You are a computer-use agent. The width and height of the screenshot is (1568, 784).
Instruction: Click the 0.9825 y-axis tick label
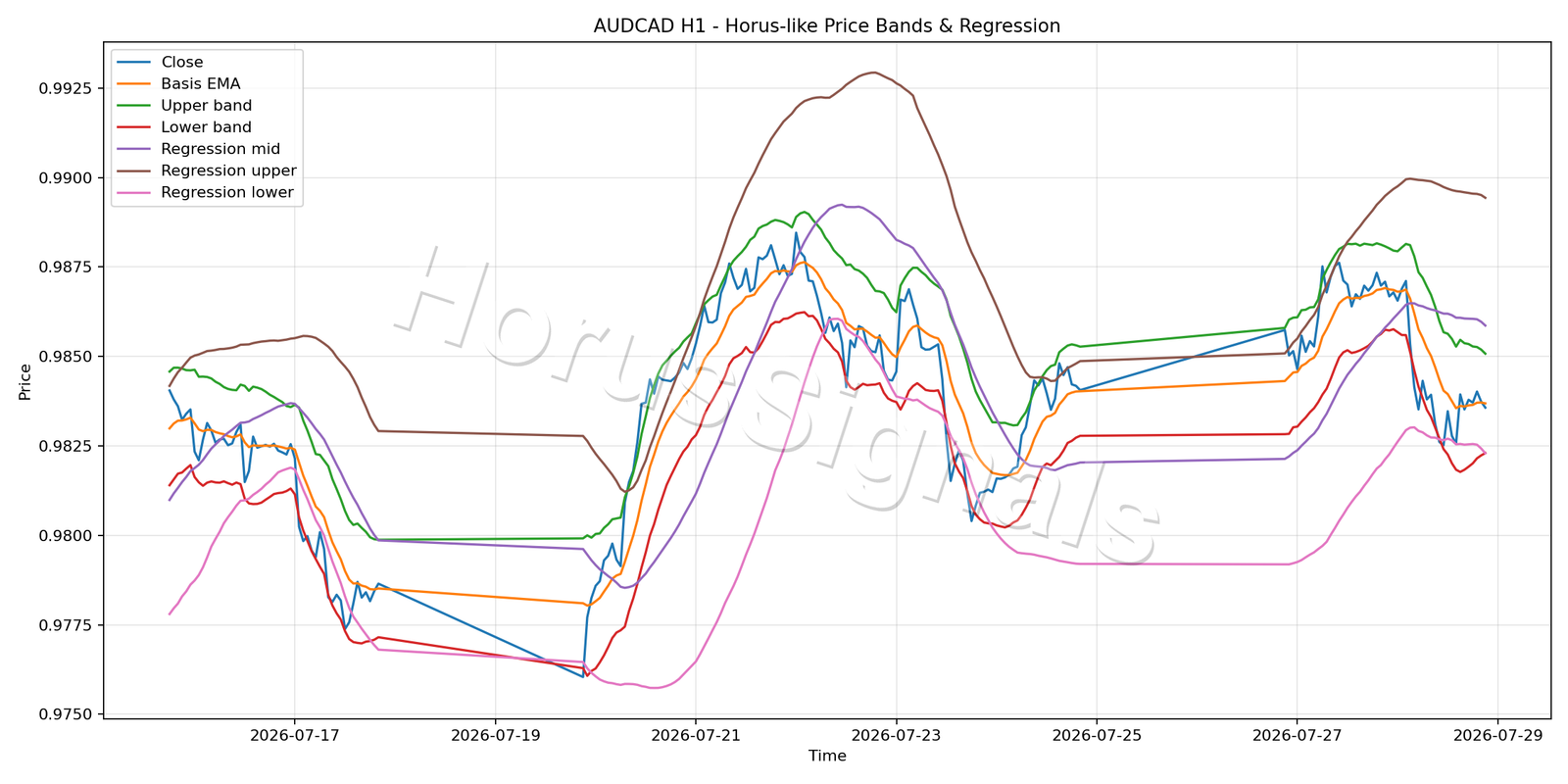[66, 446]
